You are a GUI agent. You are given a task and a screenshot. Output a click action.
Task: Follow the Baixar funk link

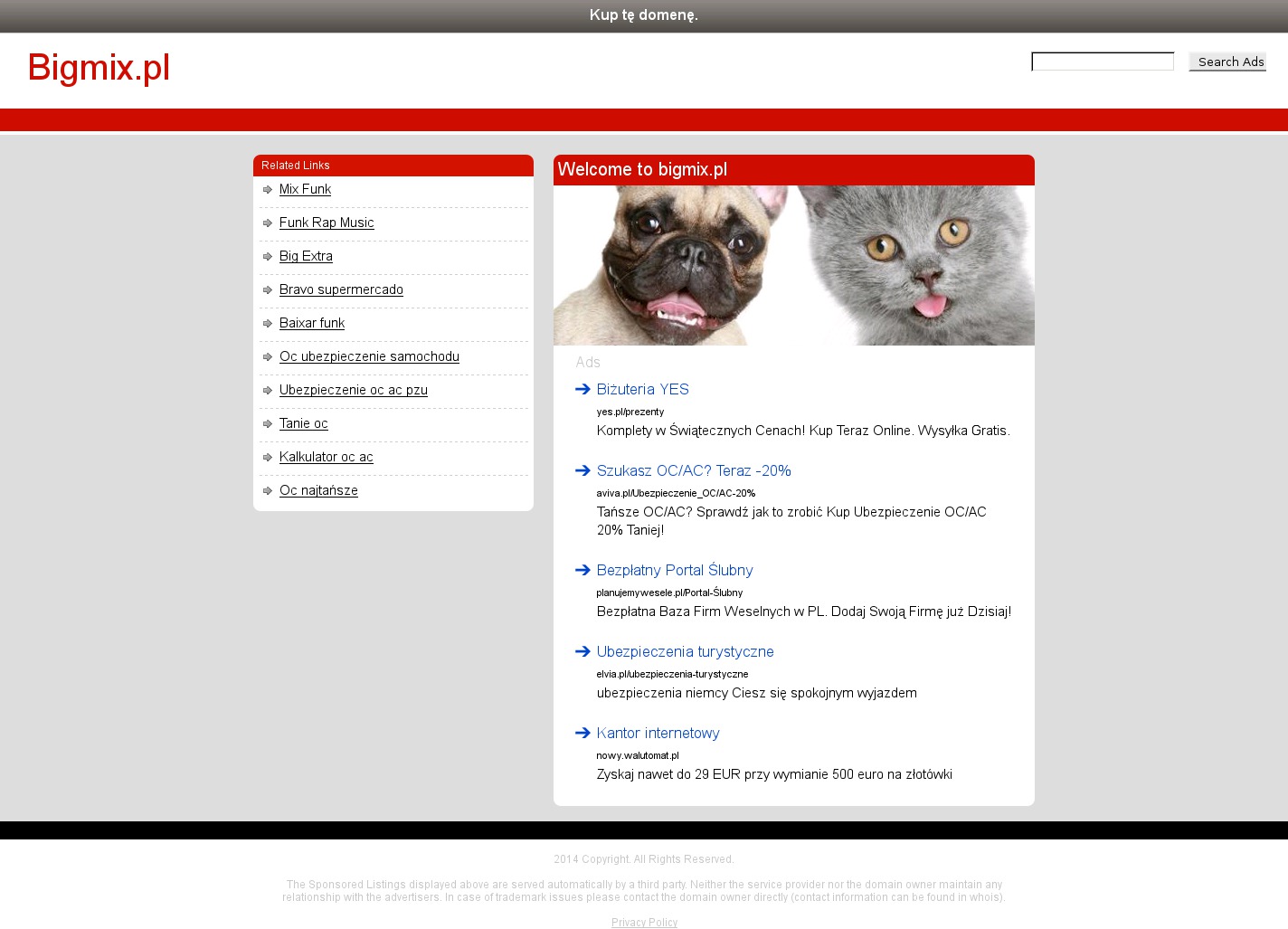(312, 324)
